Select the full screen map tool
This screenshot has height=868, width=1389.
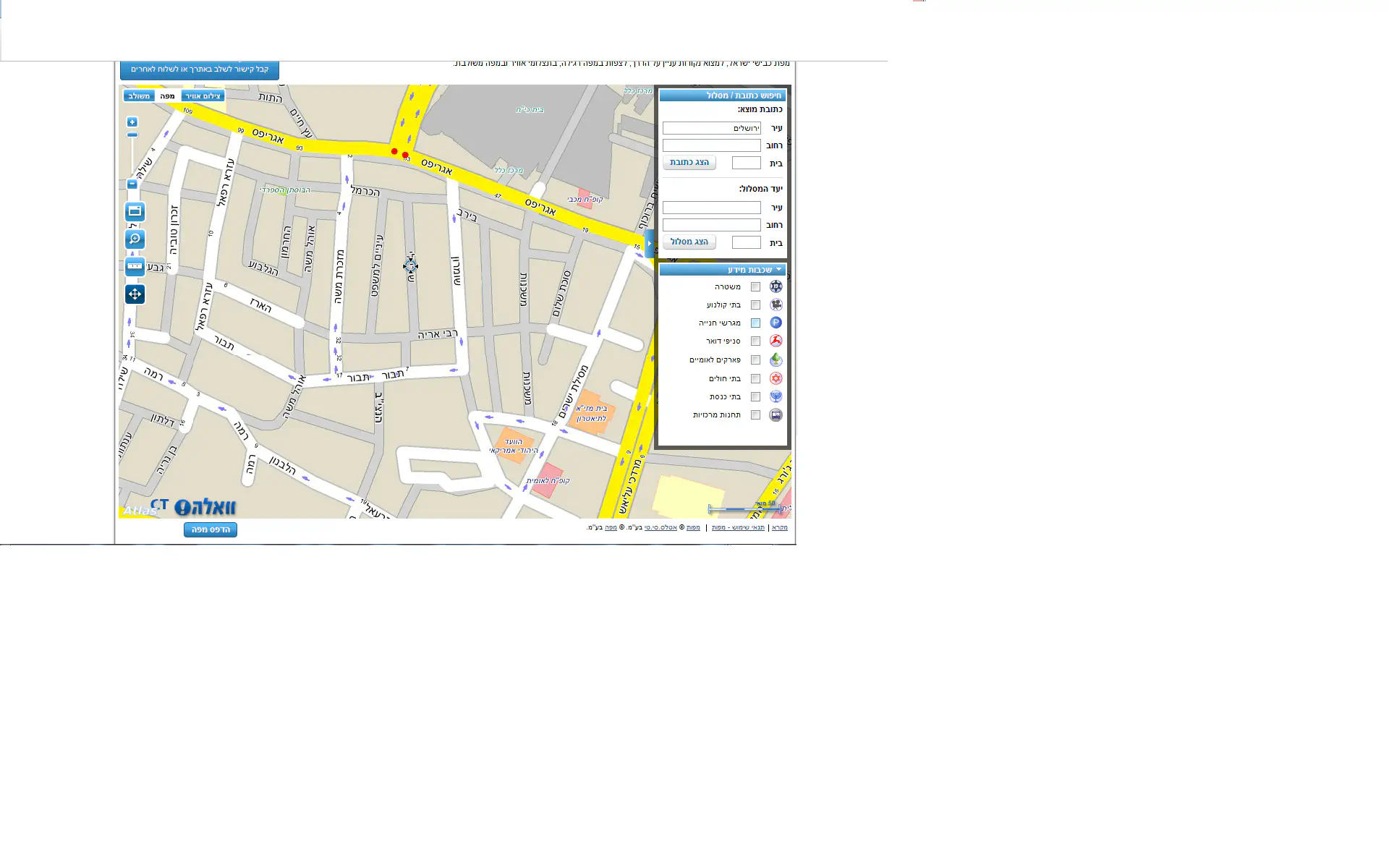tap(135, 211)
